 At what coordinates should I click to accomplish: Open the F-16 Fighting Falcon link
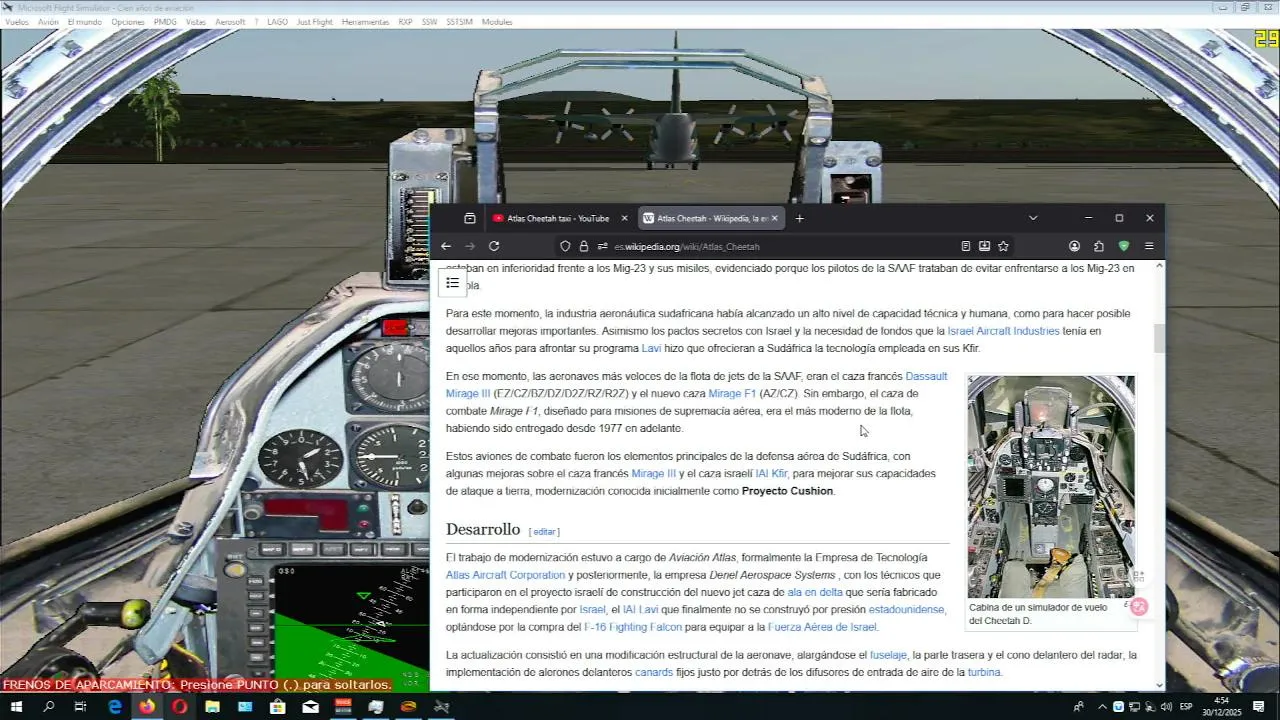[633, 627]
